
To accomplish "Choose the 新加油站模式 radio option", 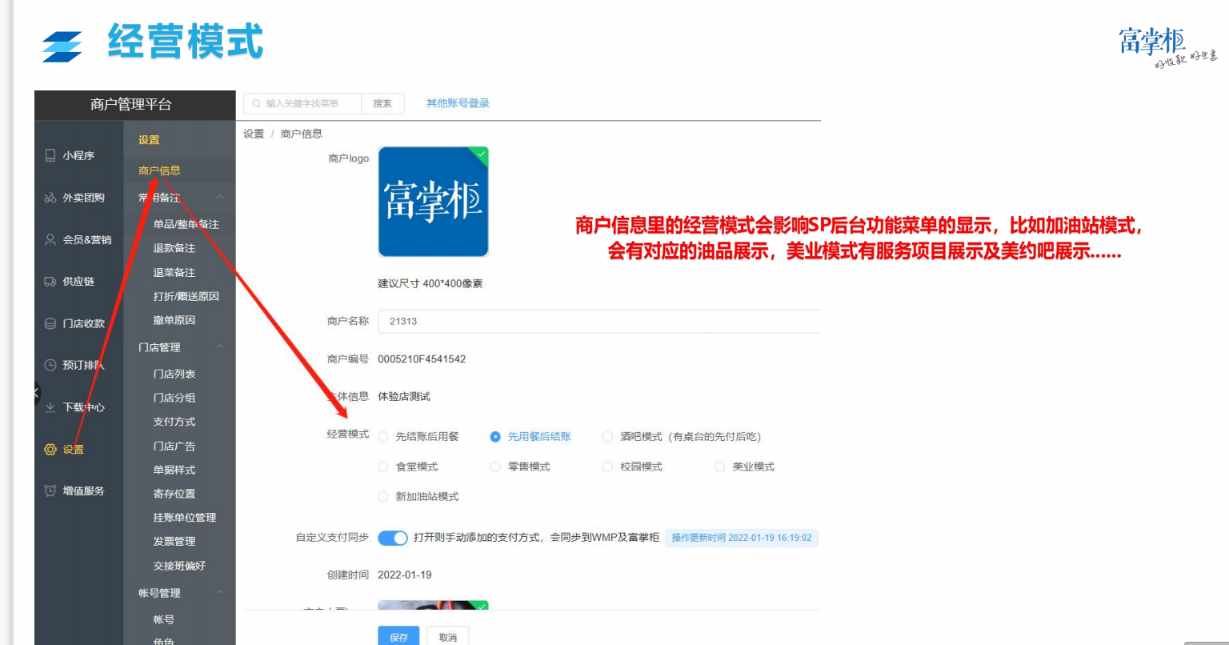I will (384, 496).
